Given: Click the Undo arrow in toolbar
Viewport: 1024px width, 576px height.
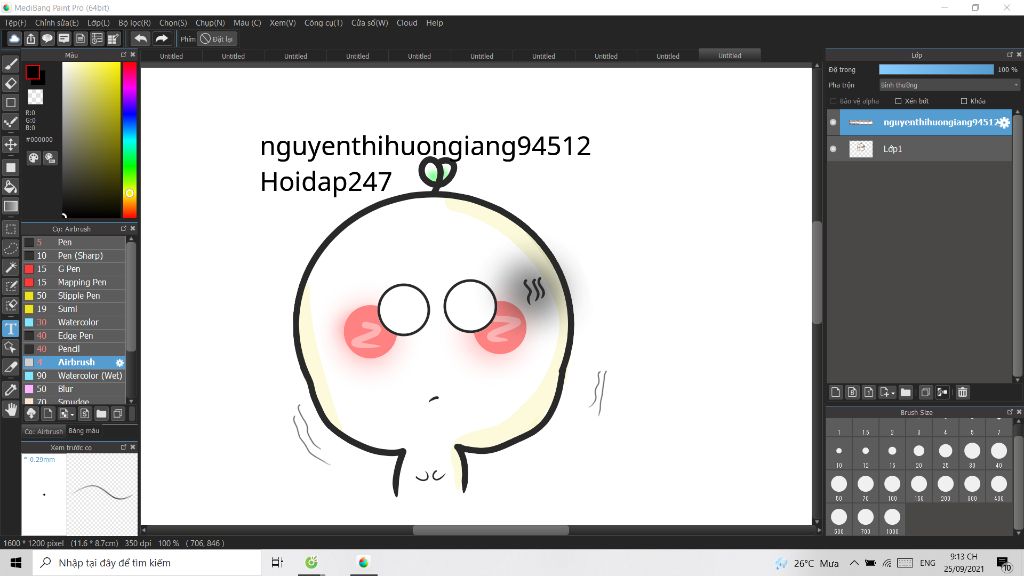Looking at the screenshot, I should click(140, 39).
